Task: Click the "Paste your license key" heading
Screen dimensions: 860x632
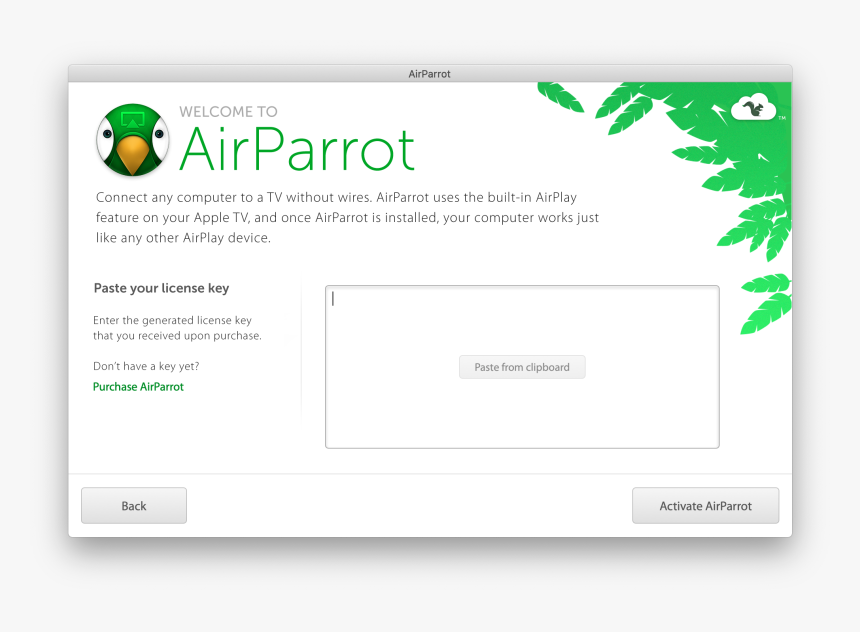Action: pyautogui.click(x=161, y=289)
